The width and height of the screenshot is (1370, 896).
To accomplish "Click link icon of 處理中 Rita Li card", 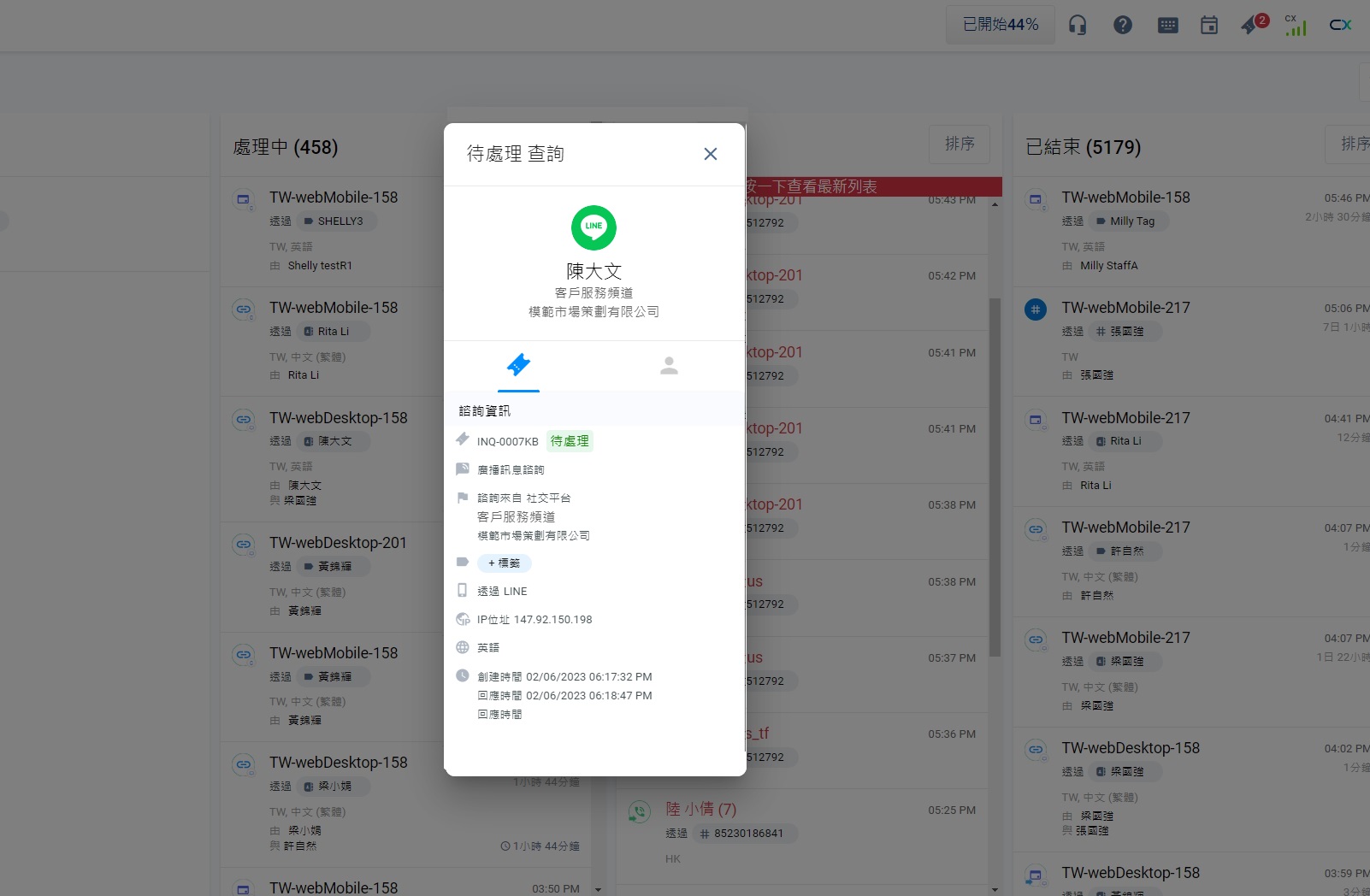I will (x=244, y=309).
